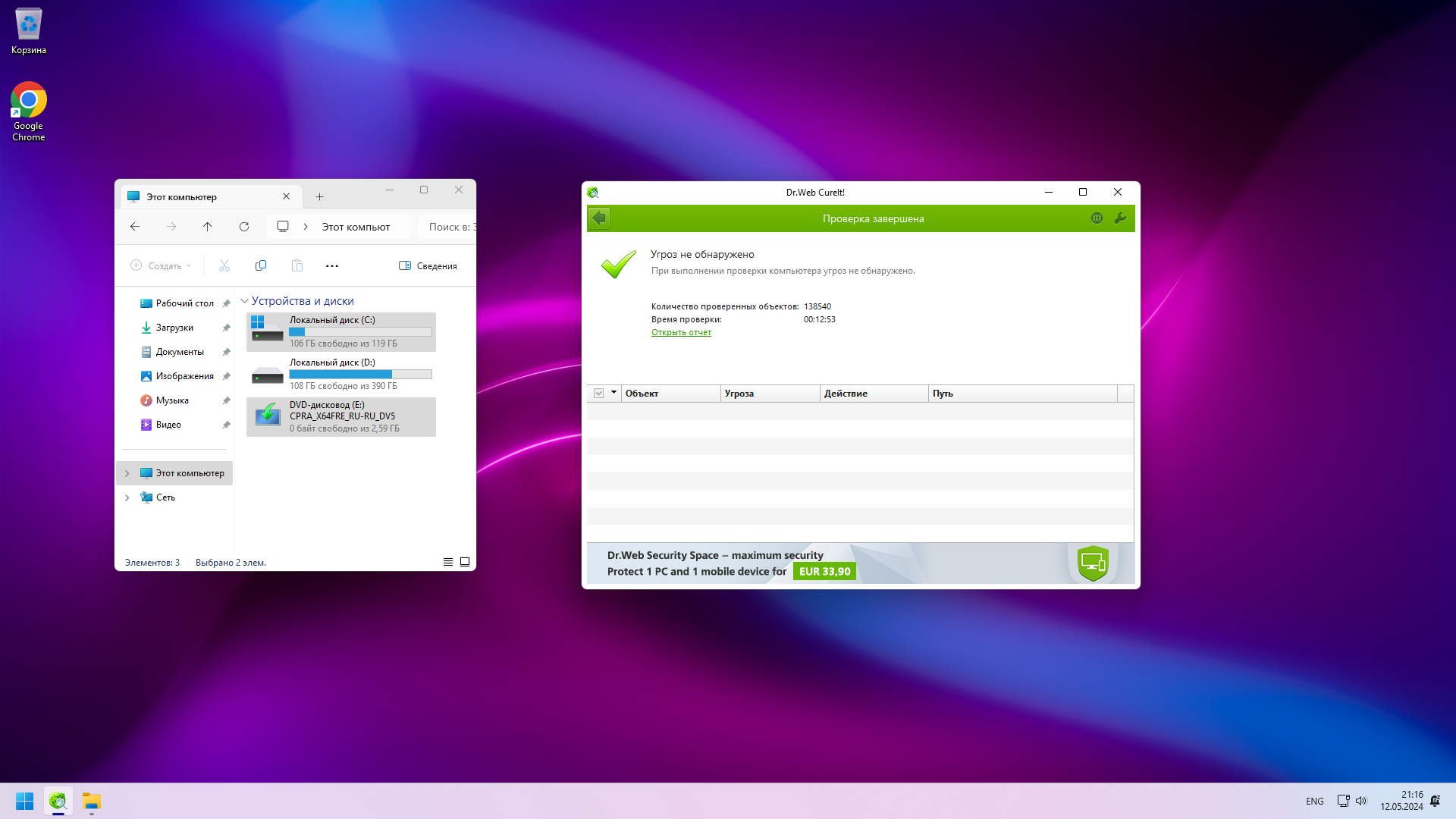
Task: Open Downloads in the sidebar
Action: (x=174, y=328)
